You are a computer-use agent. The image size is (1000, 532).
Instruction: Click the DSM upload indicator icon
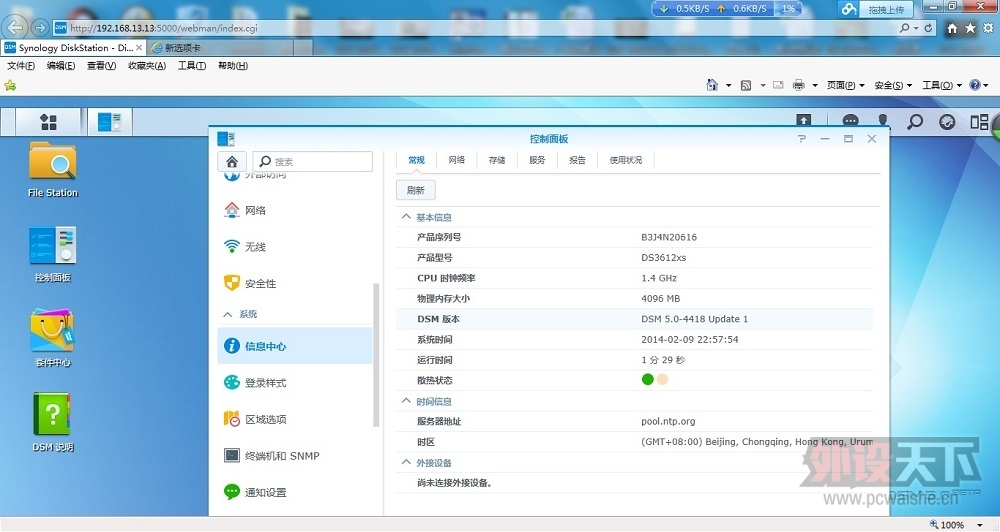[804, 120]
